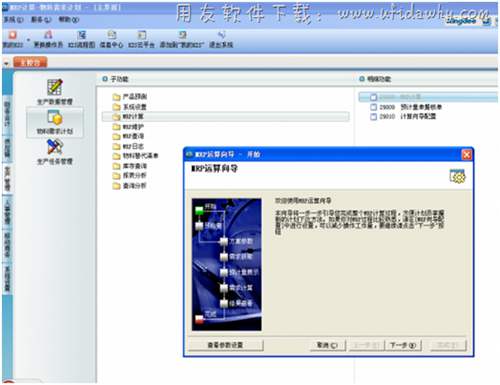Open the 报表分析 folder
The height and width of the screenshot is (385, 500).
pyautogui.click(x=130, y=175)
